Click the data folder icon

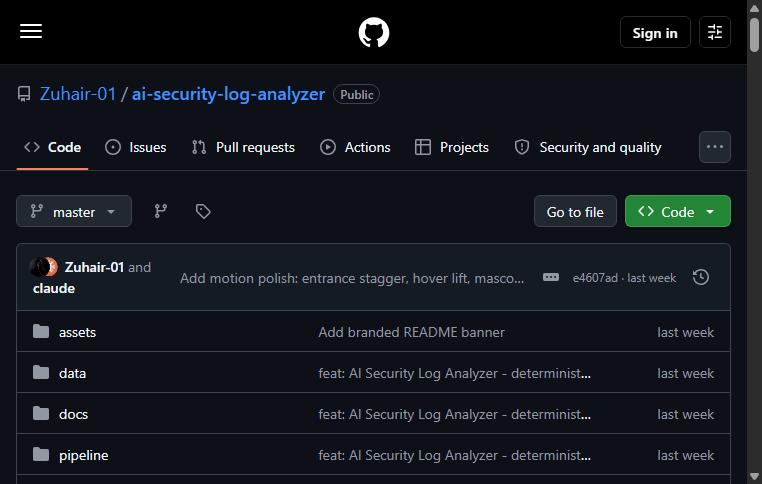pos(41,373)
